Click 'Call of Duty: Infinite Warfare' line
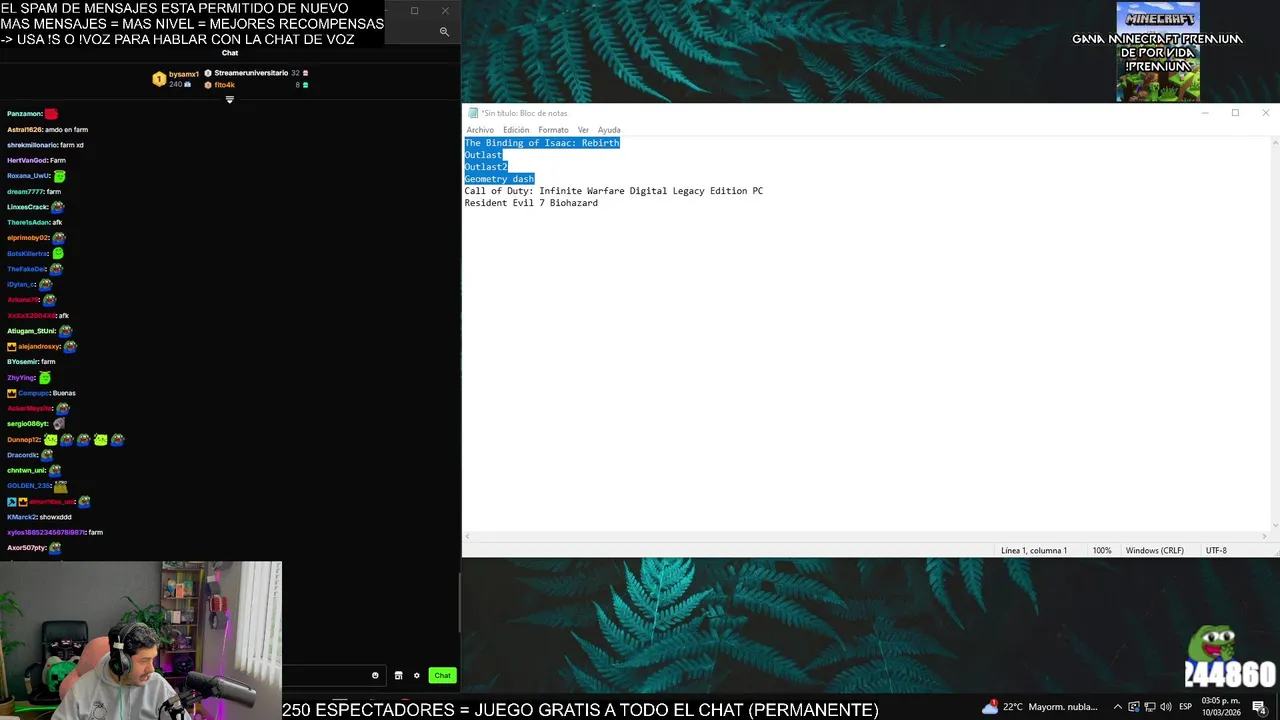The height and width of the screenshot is (720, 1280). tap(613, 191)
